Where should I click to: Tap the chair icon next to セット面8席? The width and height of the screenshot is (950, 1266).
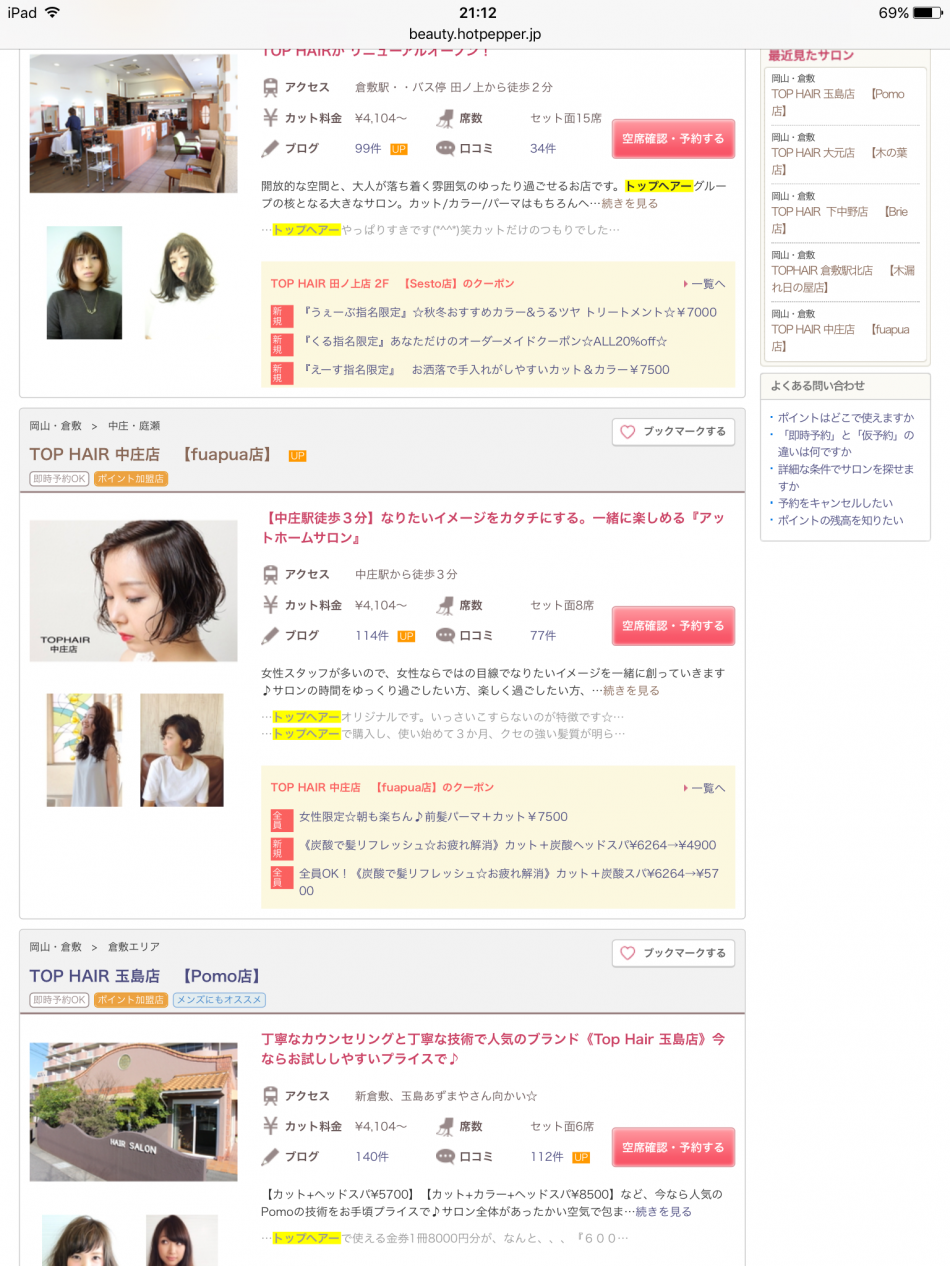coord(445,605)
